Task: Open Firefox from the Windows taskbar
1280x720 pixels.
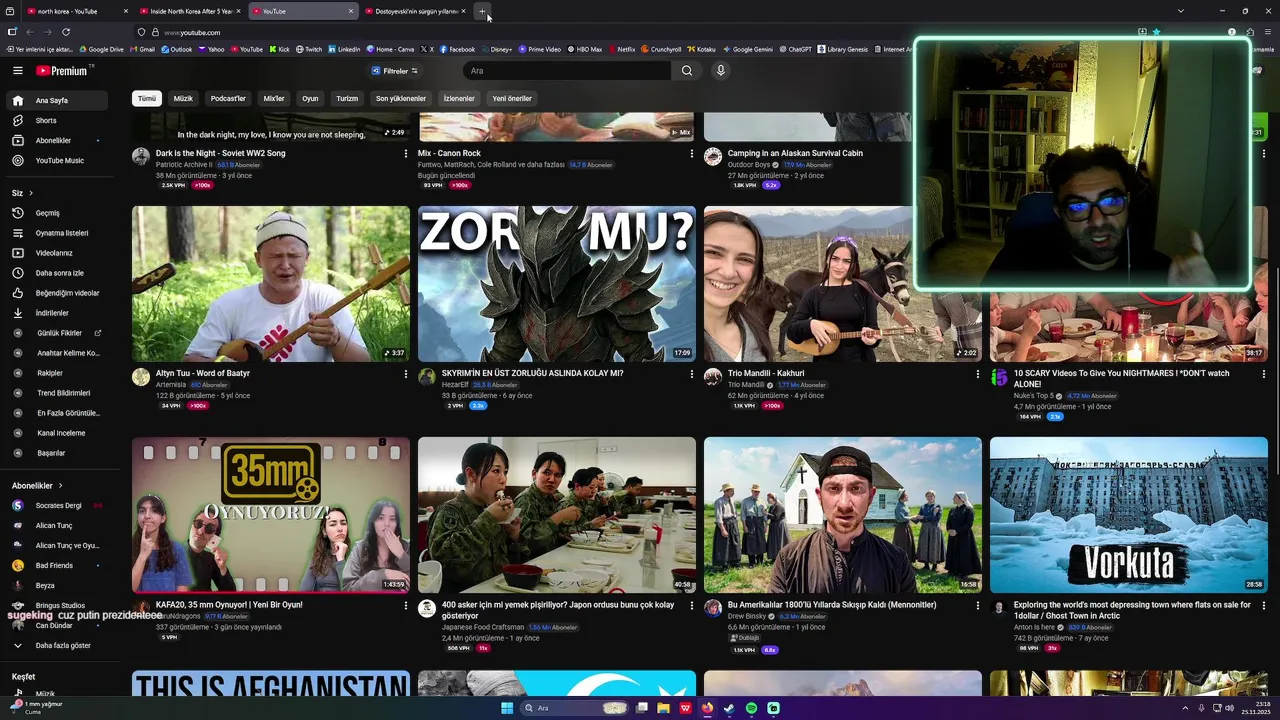Action: tap(707, 708)
